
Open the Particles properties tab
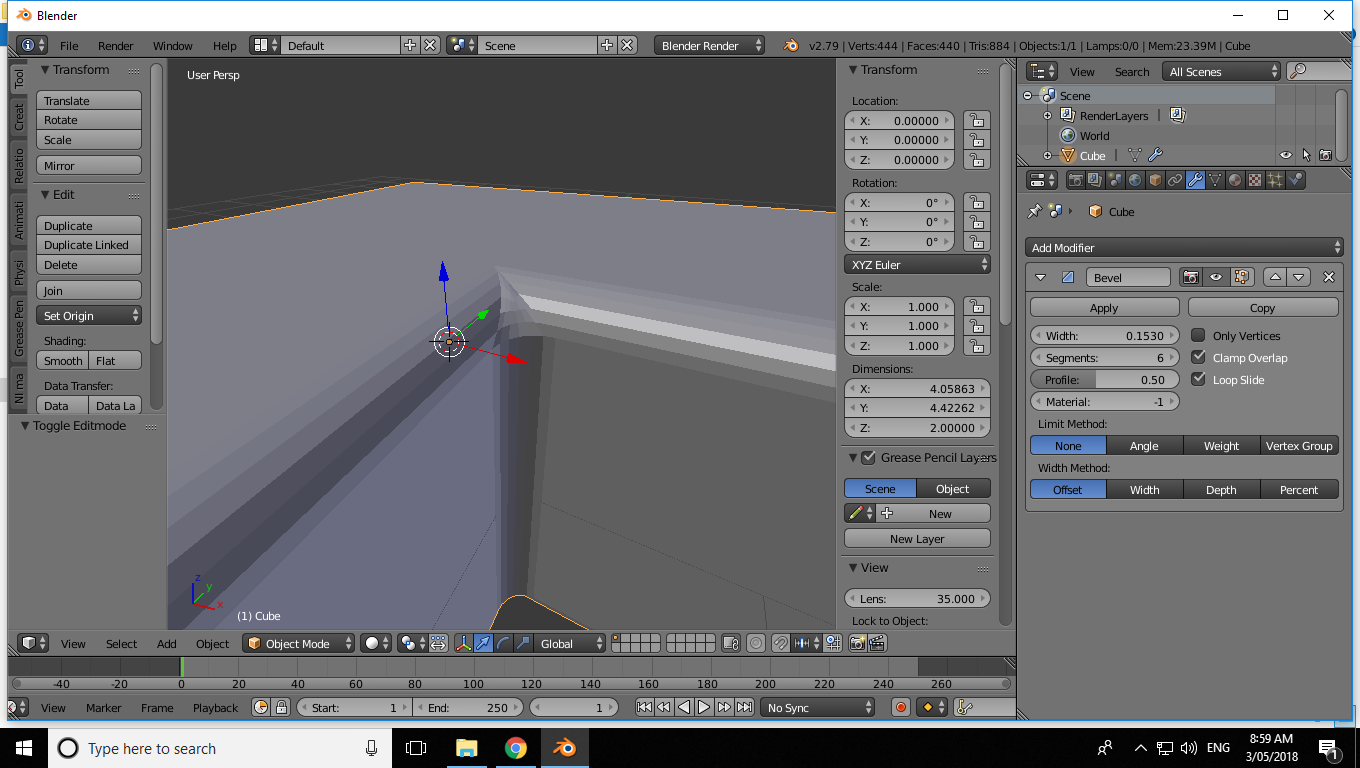coord(1274,179)
